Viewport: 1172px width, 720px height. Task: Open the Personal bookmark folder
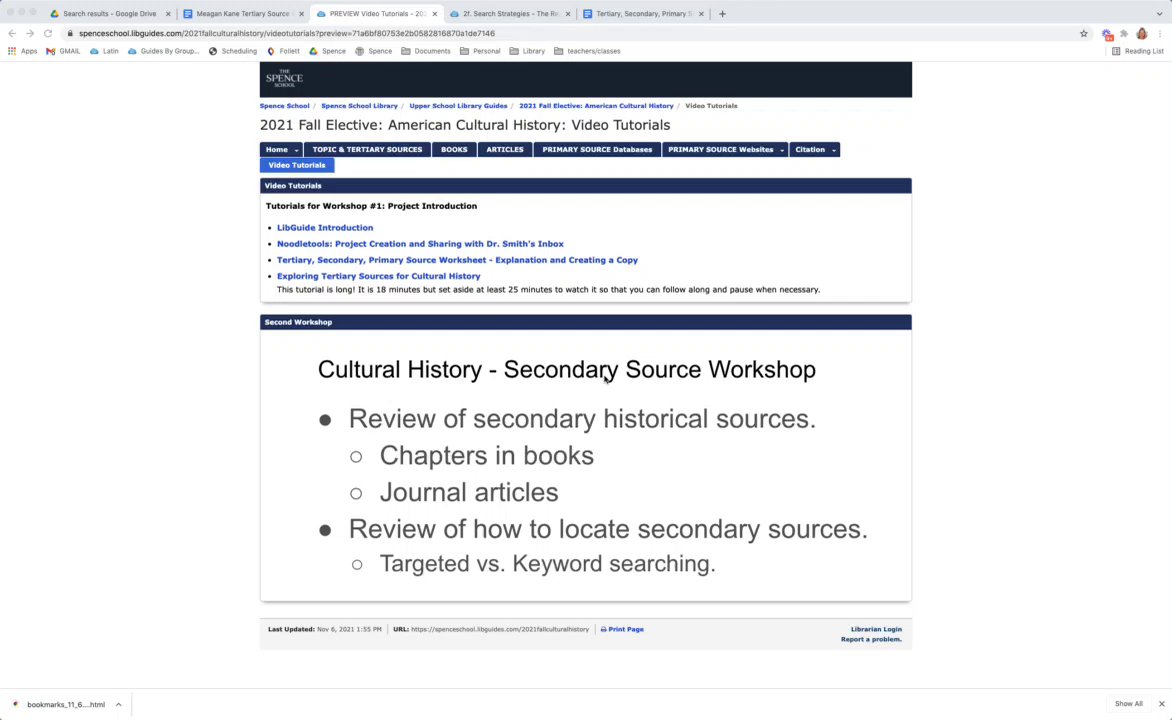pos(480,51)
